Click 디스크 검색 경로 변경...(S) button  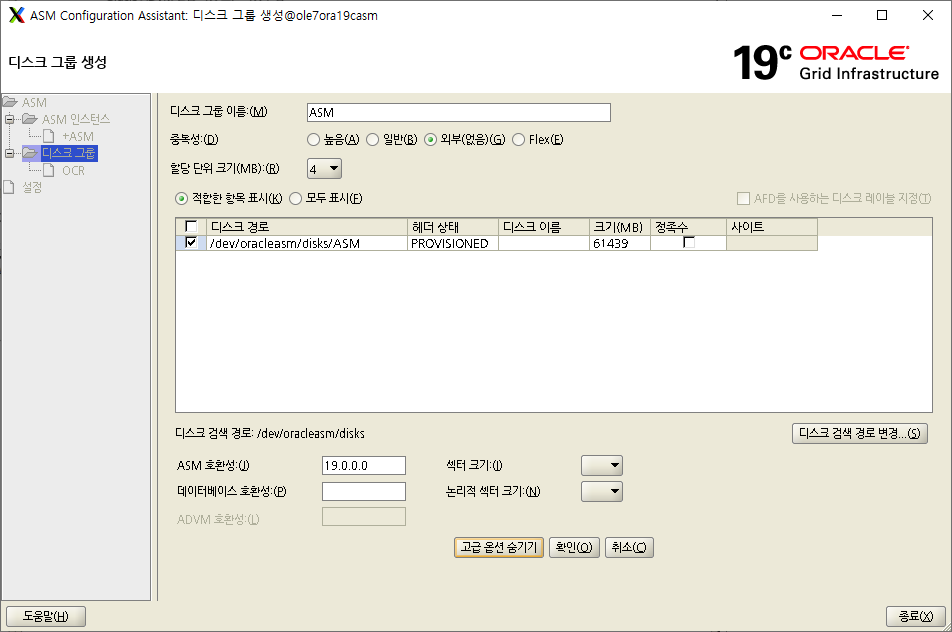[860, 433]
